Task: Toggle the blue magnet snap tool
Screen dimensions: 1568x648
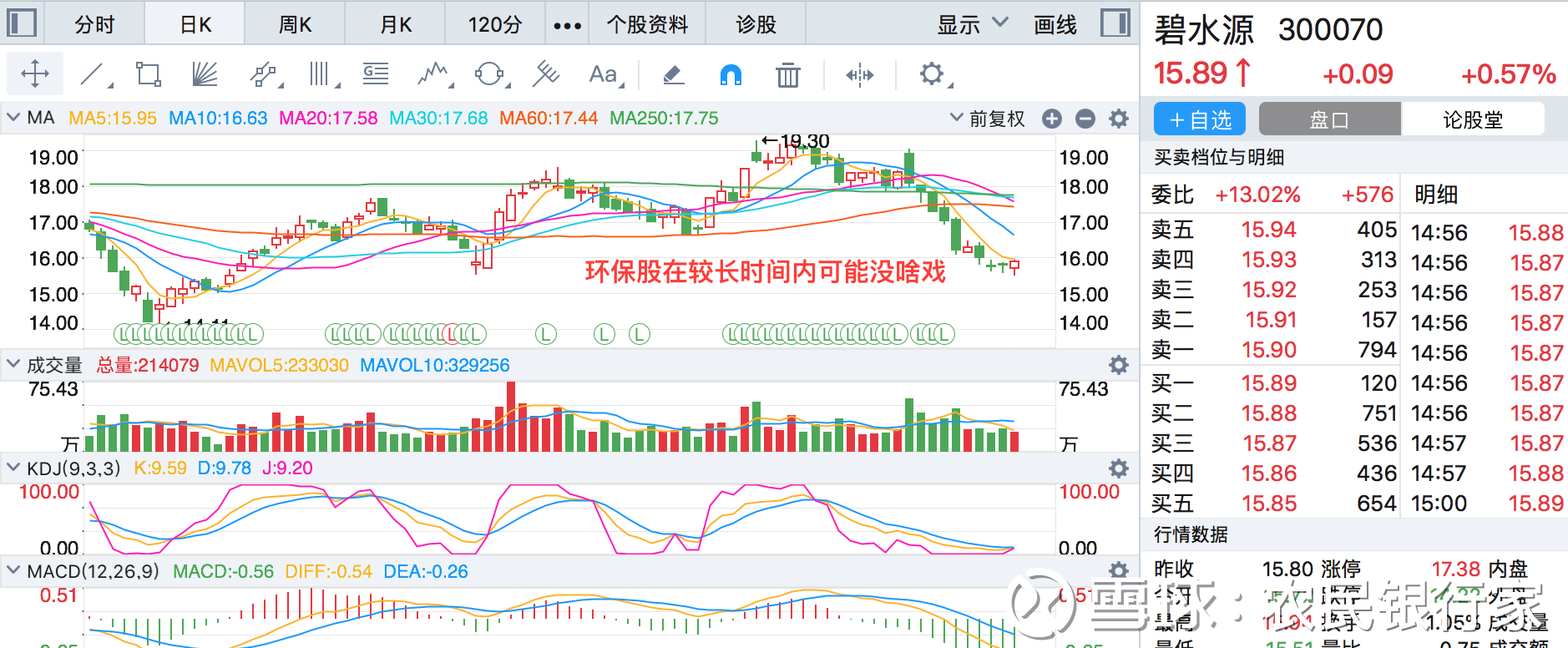Action: pyautogui.click(x=731, y=75)
